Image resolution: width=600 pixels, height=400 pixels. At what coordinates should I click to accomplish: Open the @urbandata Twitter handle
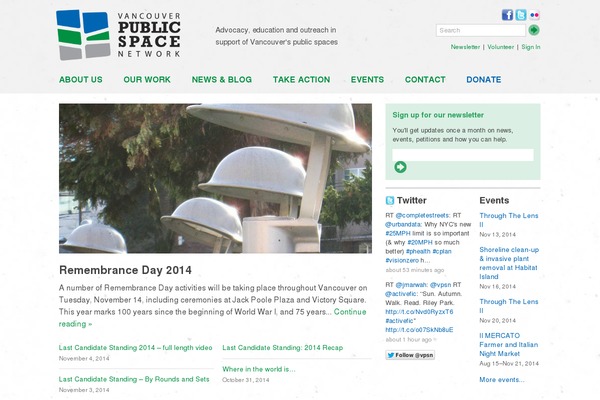(x=403, y=224)
